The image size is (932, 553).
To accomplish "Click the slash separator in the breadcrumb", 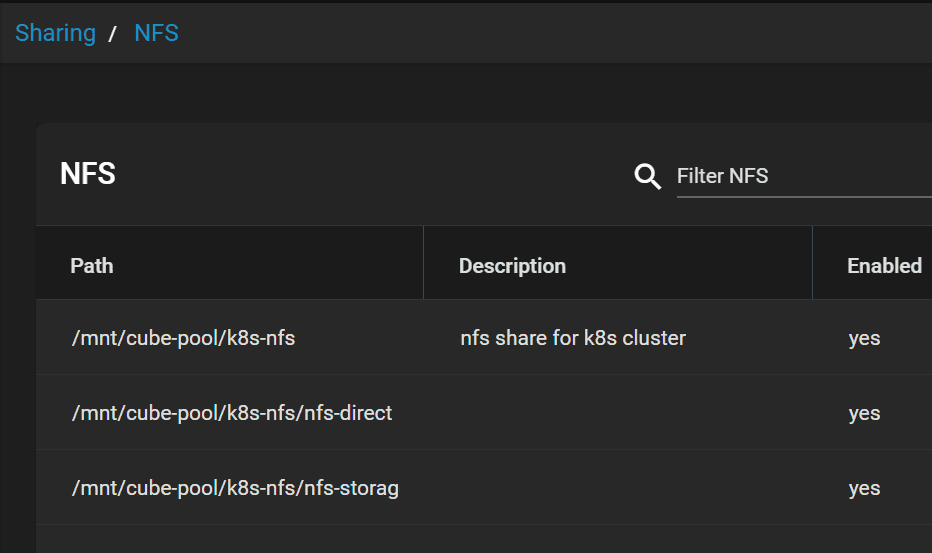I will 112,34.
